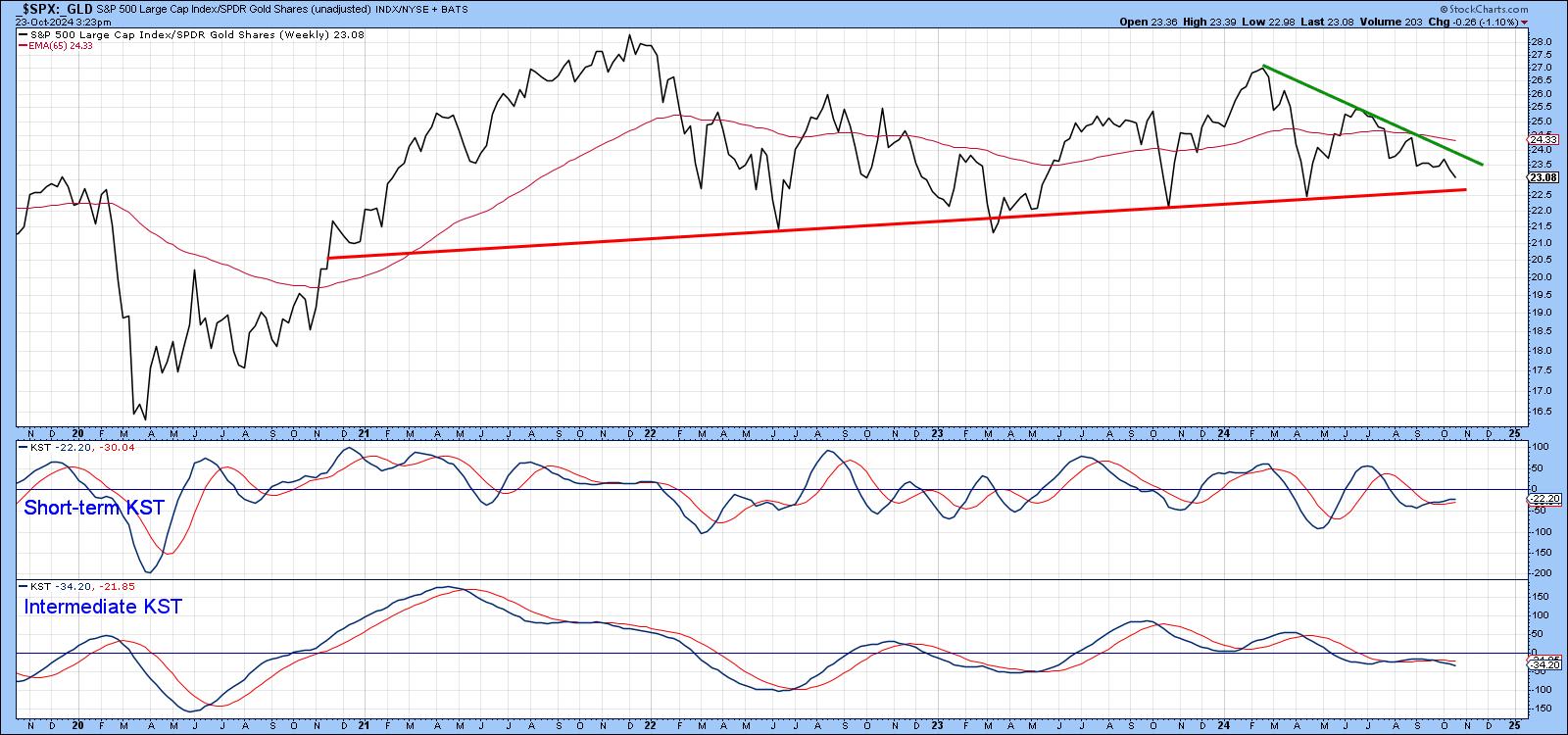
Task: Select the EMA(65) 24.33 legend entry
Action: pyautogui.click(x=54, y=44)
